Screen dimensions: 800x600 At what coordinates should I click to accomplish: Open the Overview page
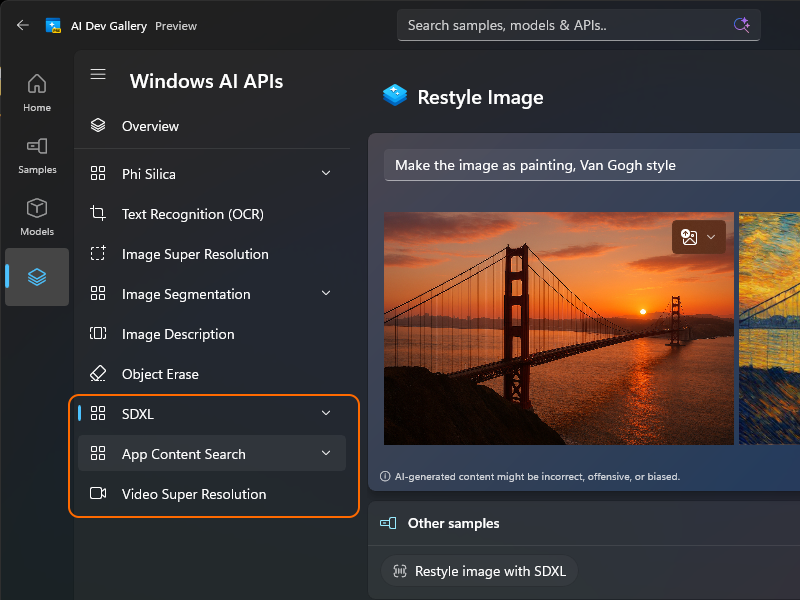point(150,126)
